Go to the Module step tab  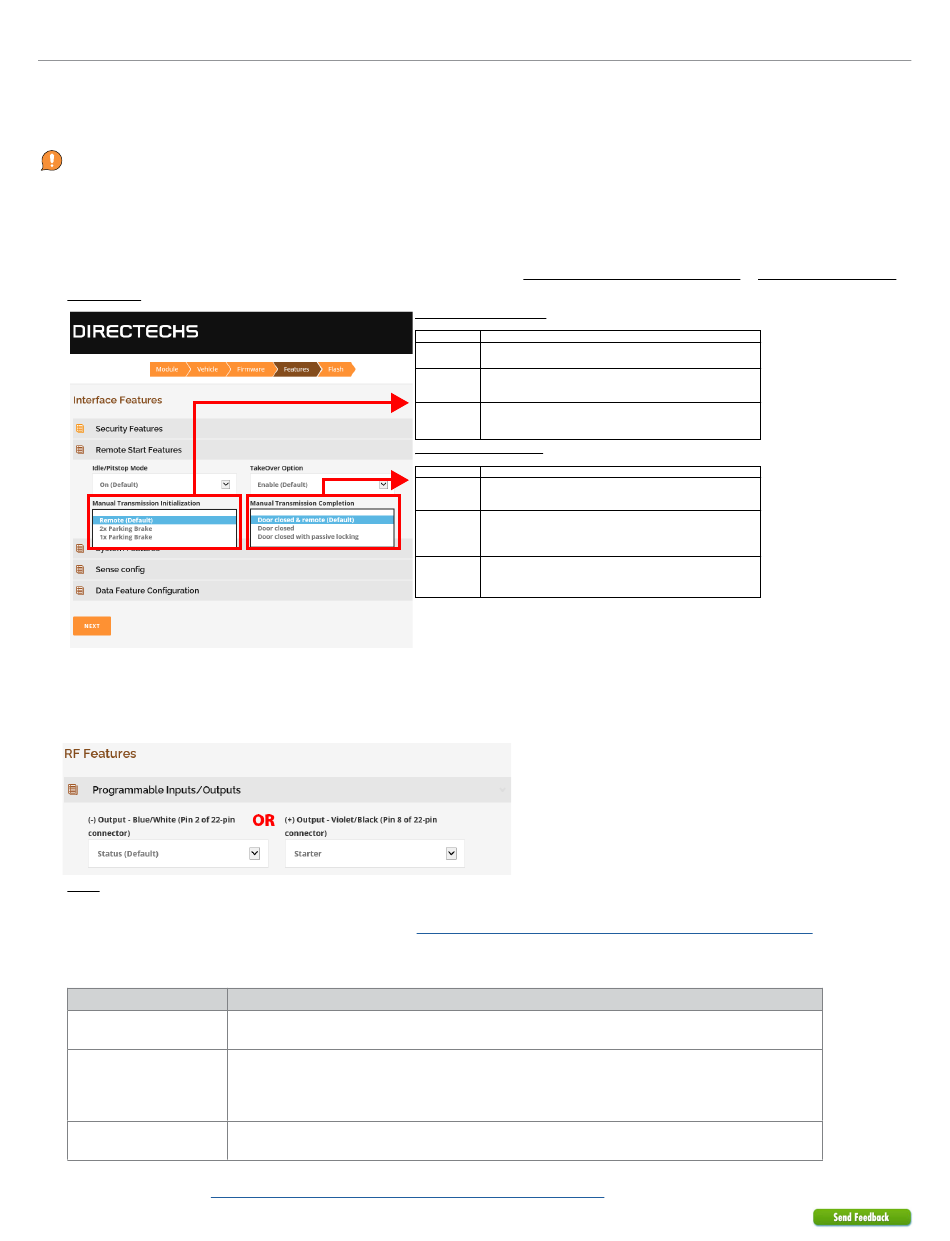point(167,369)
